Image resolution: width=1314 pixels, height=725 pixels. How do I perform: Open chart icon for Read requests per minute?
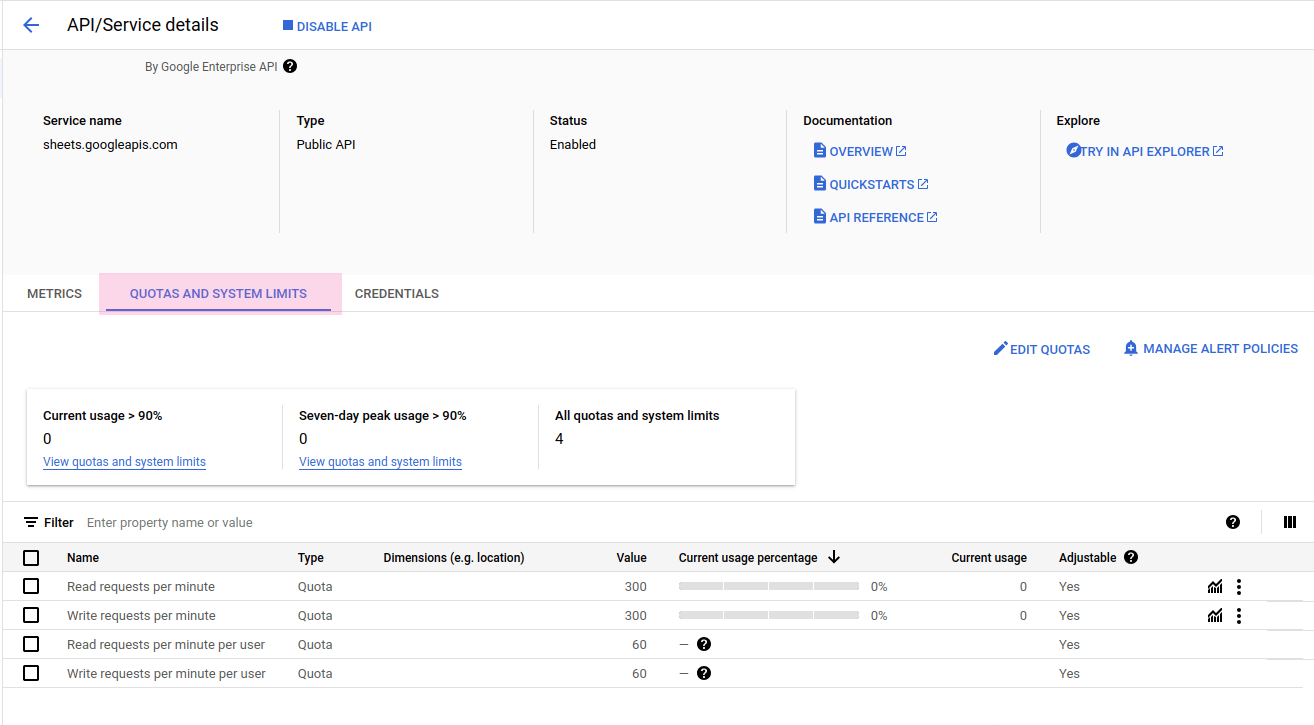[x=1215, y=587]
